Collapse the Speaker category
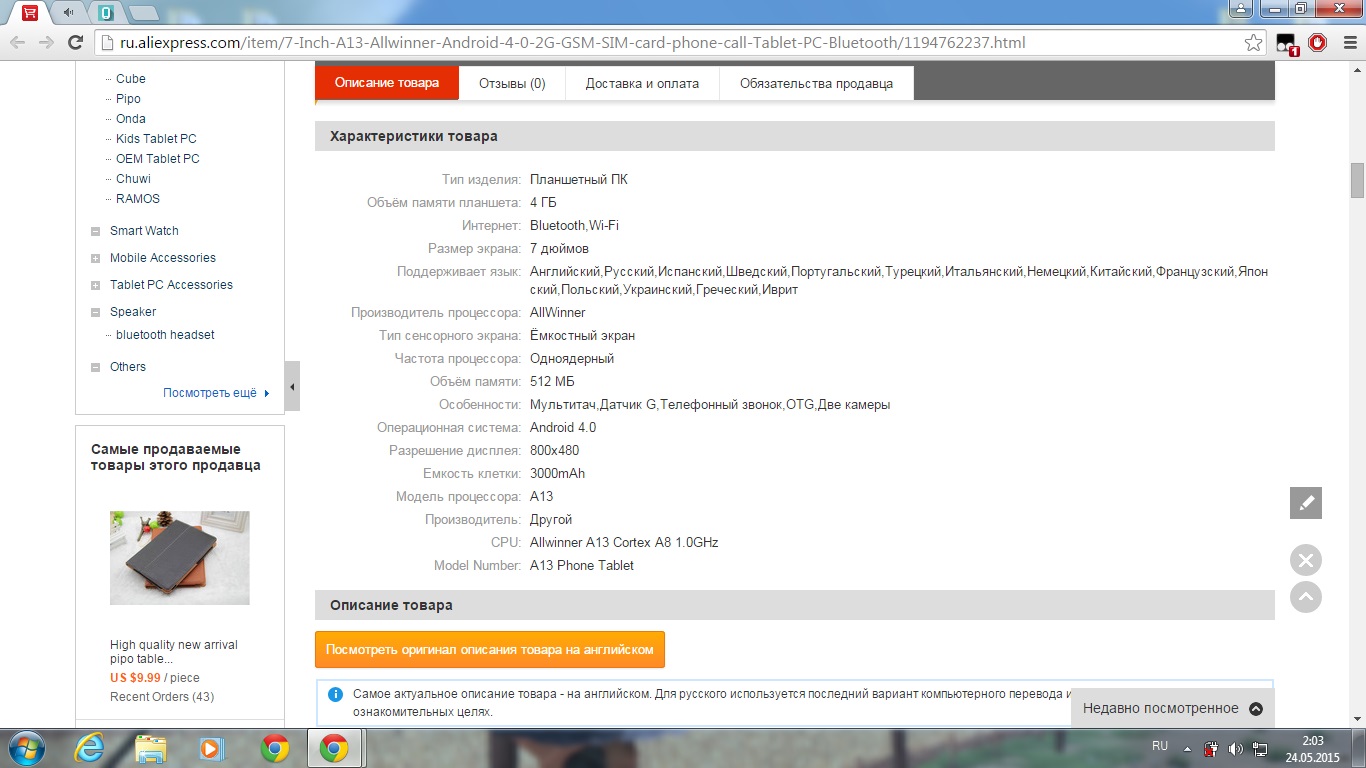 click(x=96, y=312)
